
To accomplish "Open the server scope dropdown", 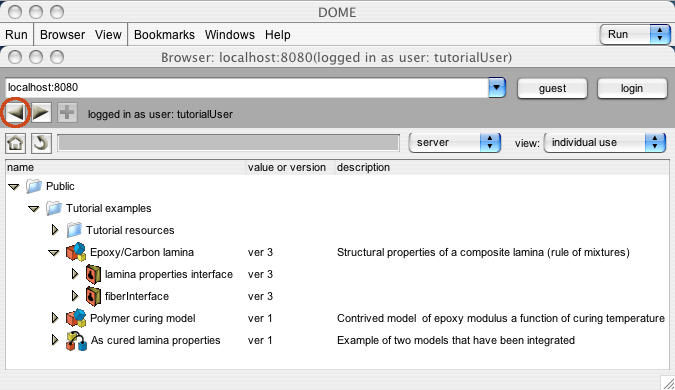I will point(455,142).
